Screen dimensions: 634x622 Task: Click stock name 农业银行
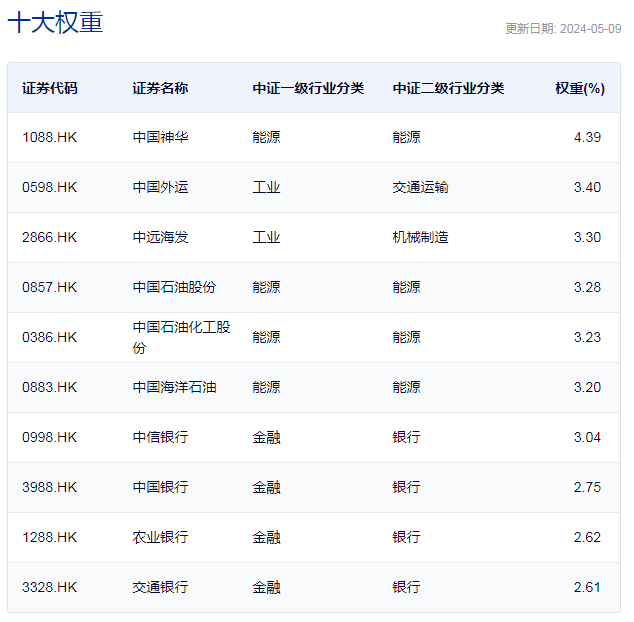coord(160,537)
